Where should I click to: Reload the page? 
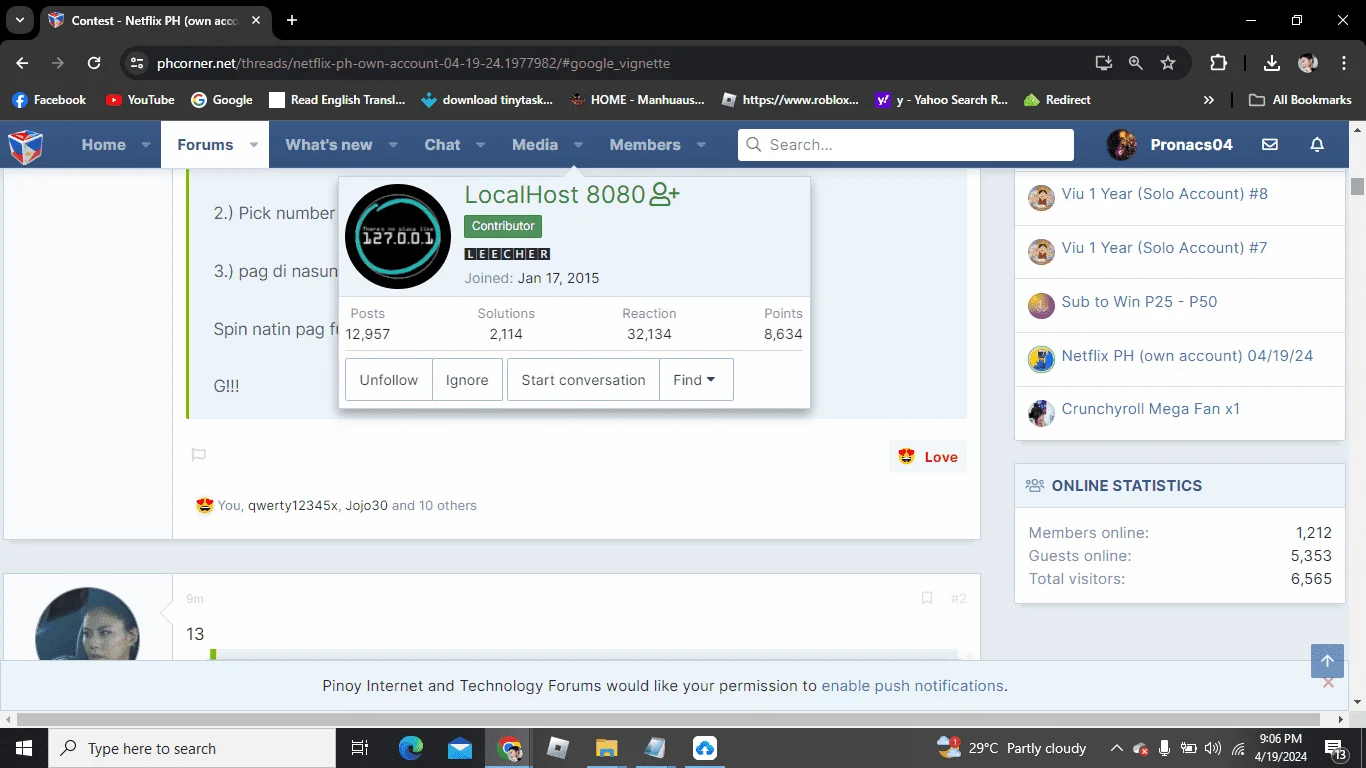click(x=94, y=63)
